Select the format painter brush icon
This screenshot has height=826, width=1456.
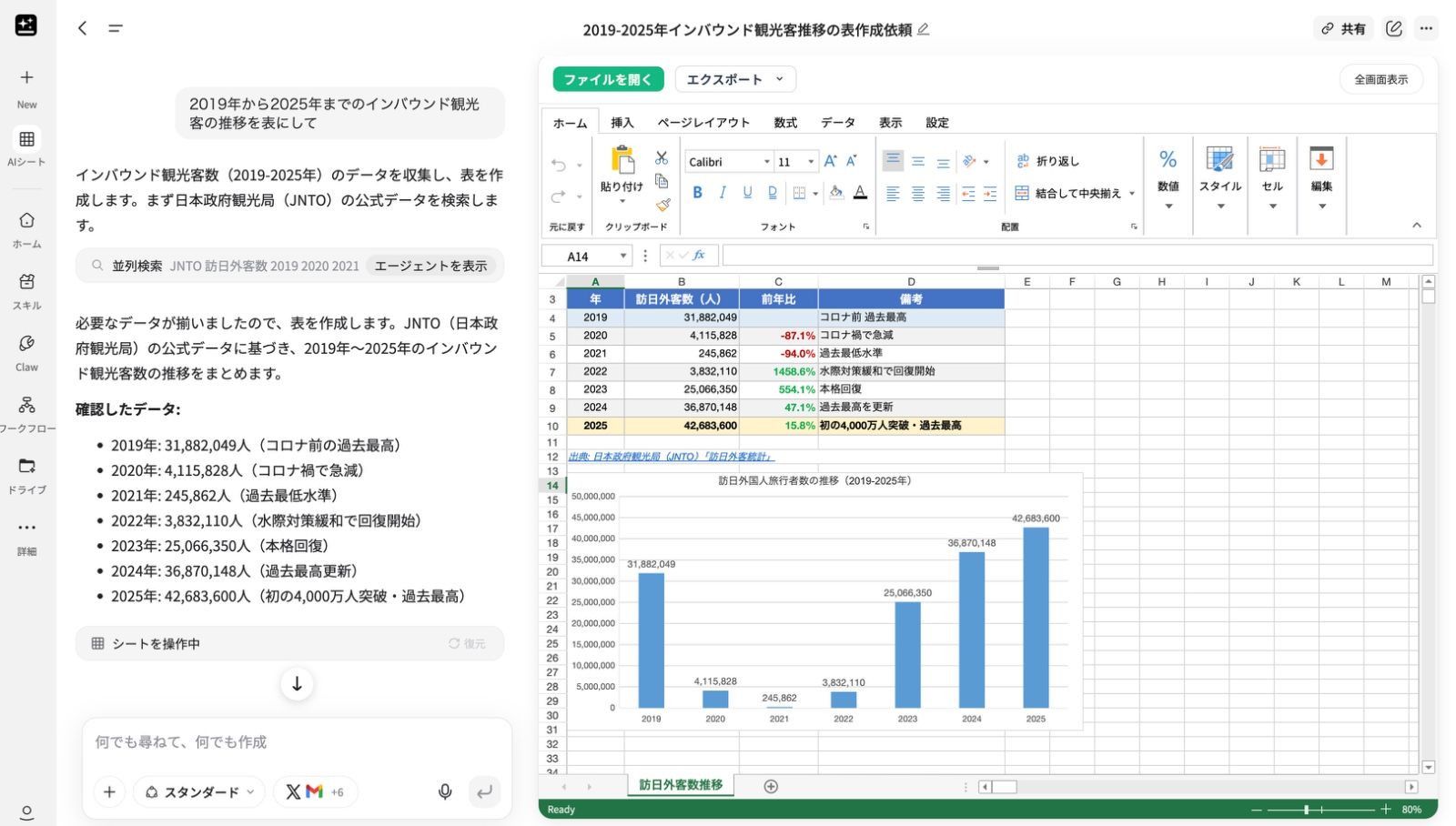(662, 206)
